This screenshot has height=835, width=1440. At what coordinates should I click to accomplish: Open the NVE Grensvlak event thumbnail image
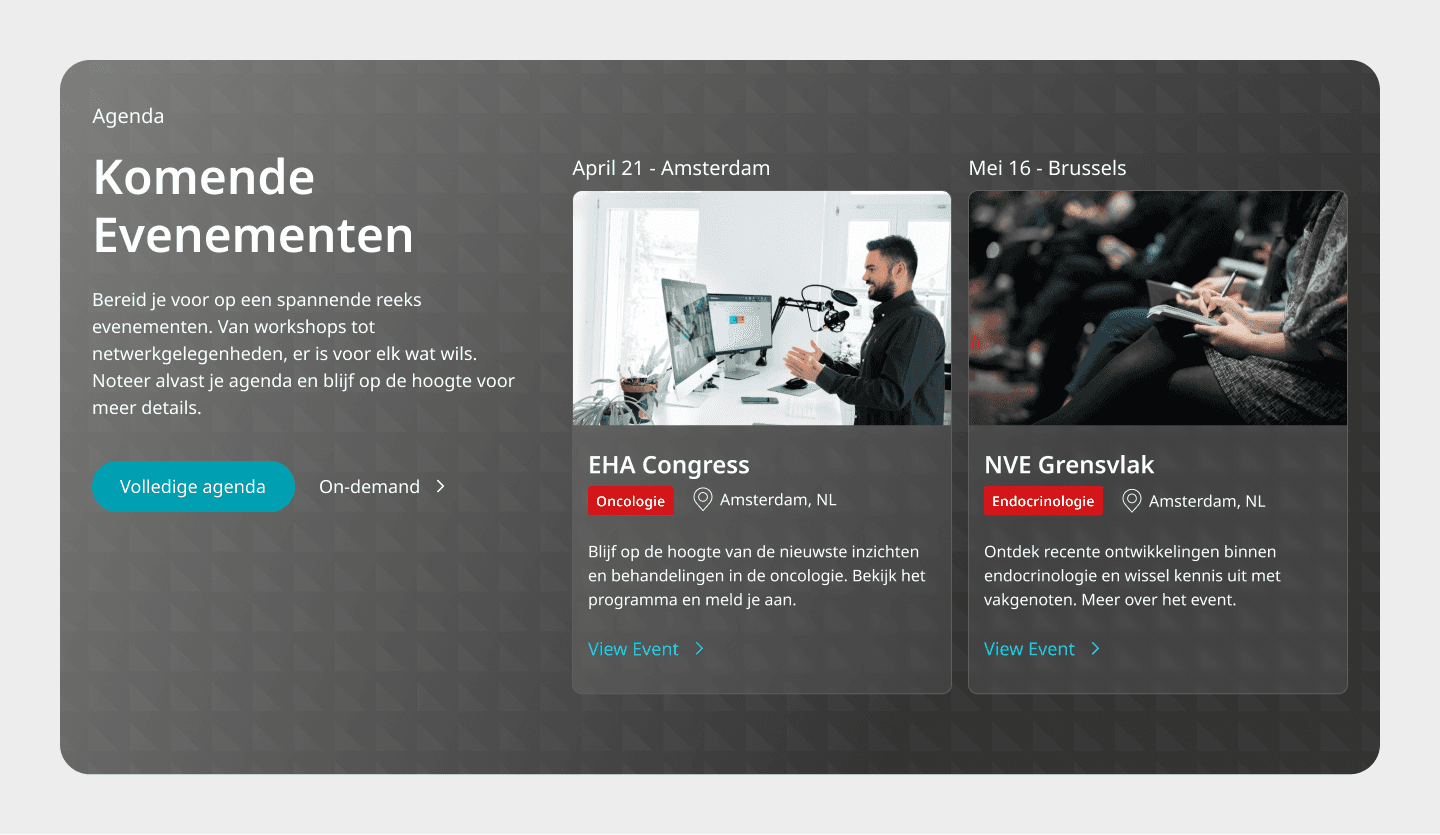pos(1157,308)
